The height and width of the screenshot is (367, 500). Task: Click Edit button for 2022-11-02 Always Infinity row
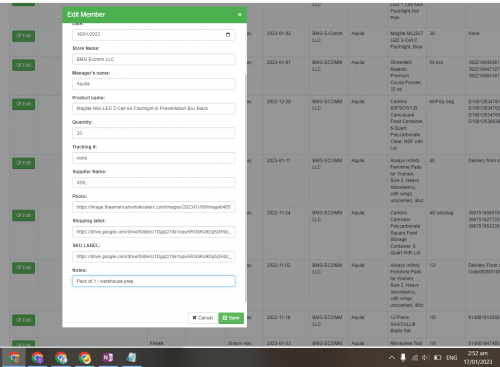pyautogui.click(x=23, y=268)
